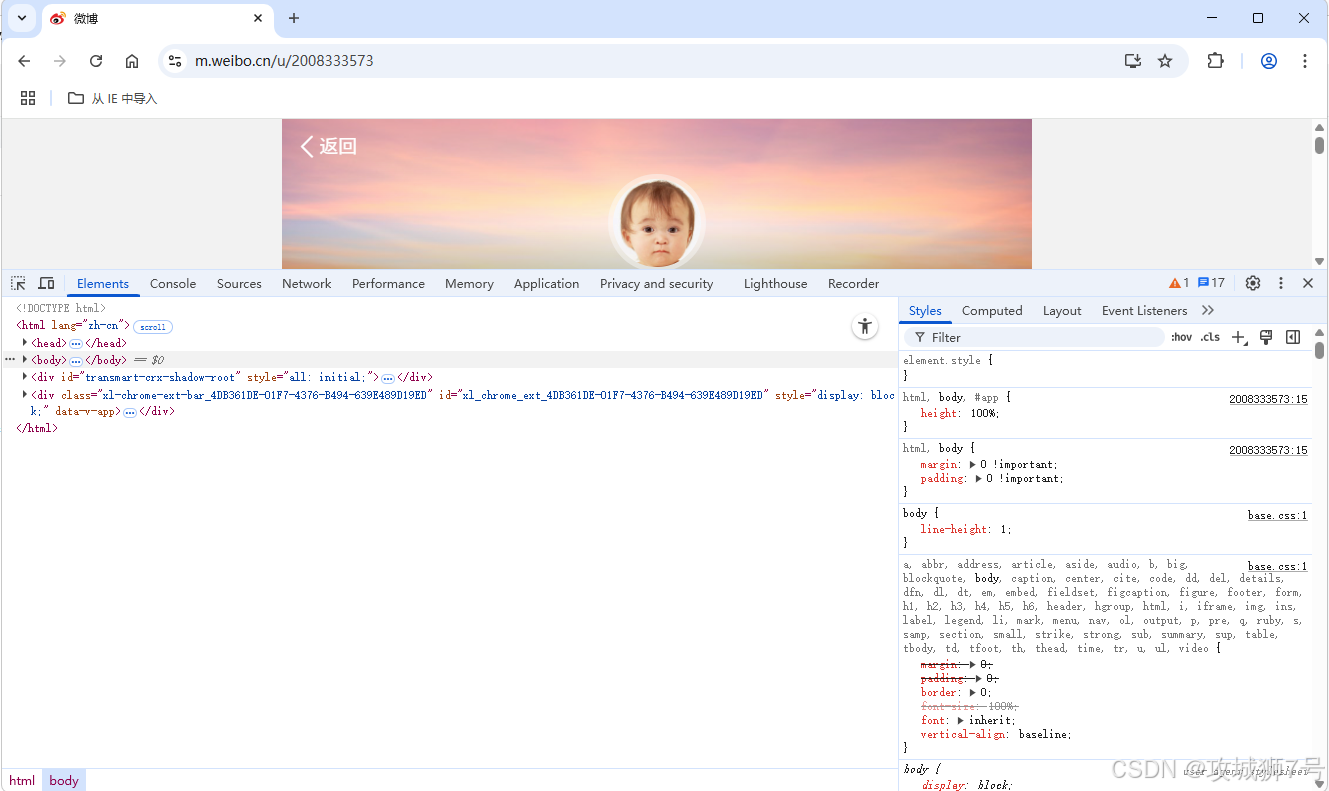
Task: Open the 从 IE 中导入 bookmarks folder
Action: [112, 98]
